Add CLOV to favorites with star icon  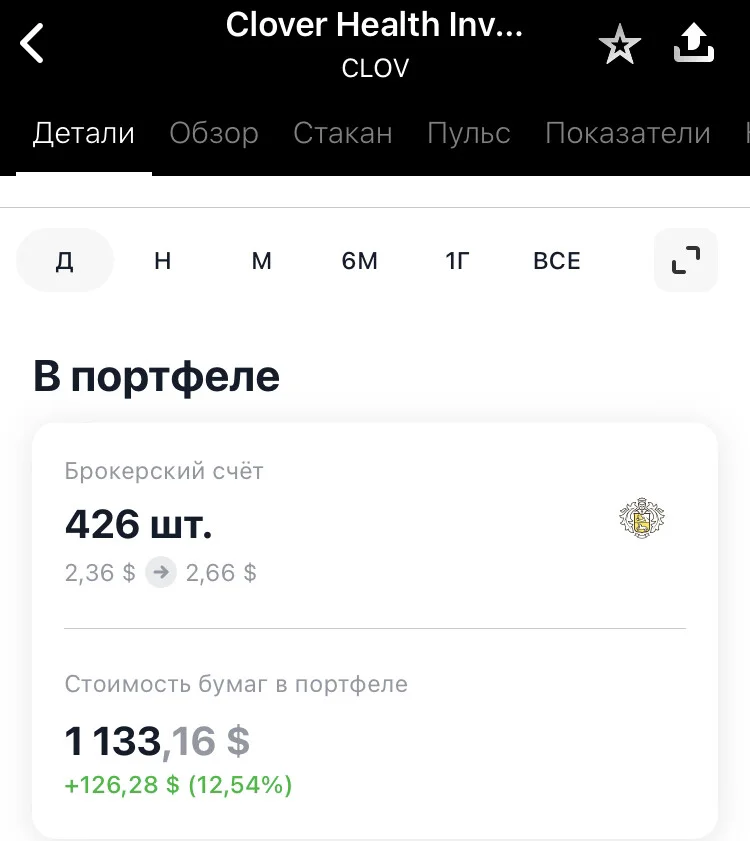[x=620, y=45]
